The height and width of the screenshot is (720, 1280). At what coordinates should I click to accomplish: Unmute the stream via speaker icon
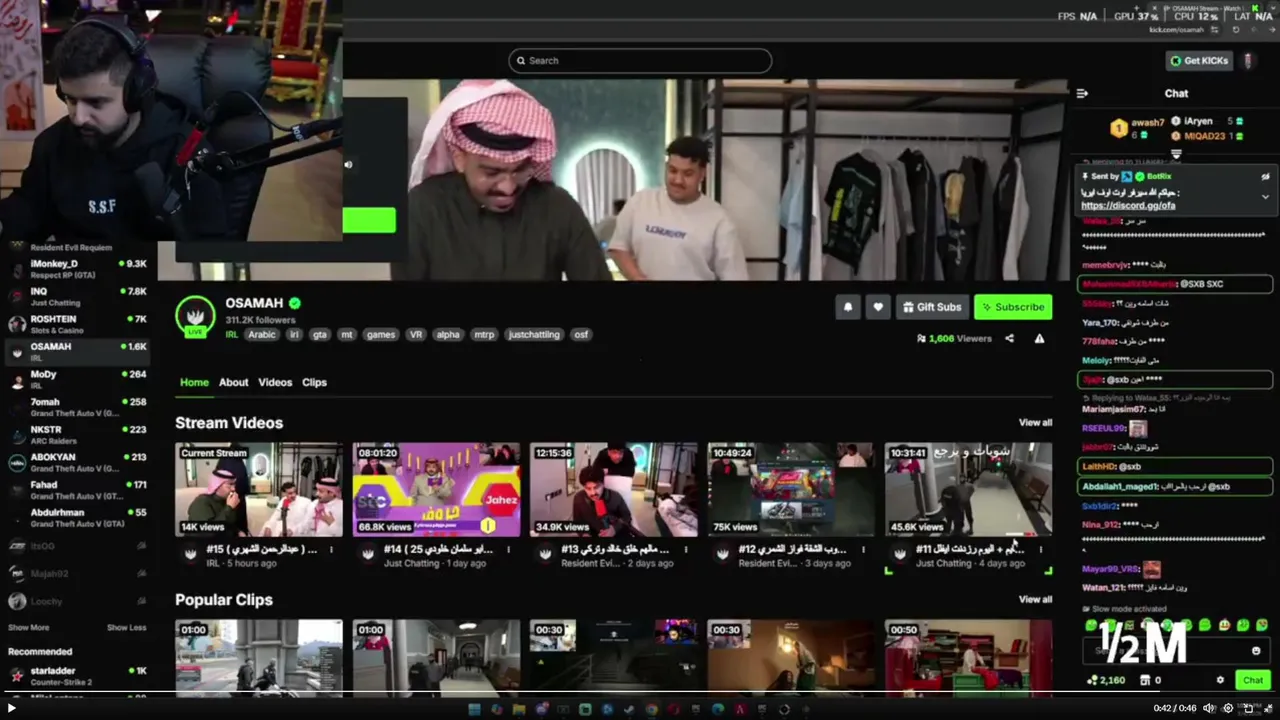(348, 165)
